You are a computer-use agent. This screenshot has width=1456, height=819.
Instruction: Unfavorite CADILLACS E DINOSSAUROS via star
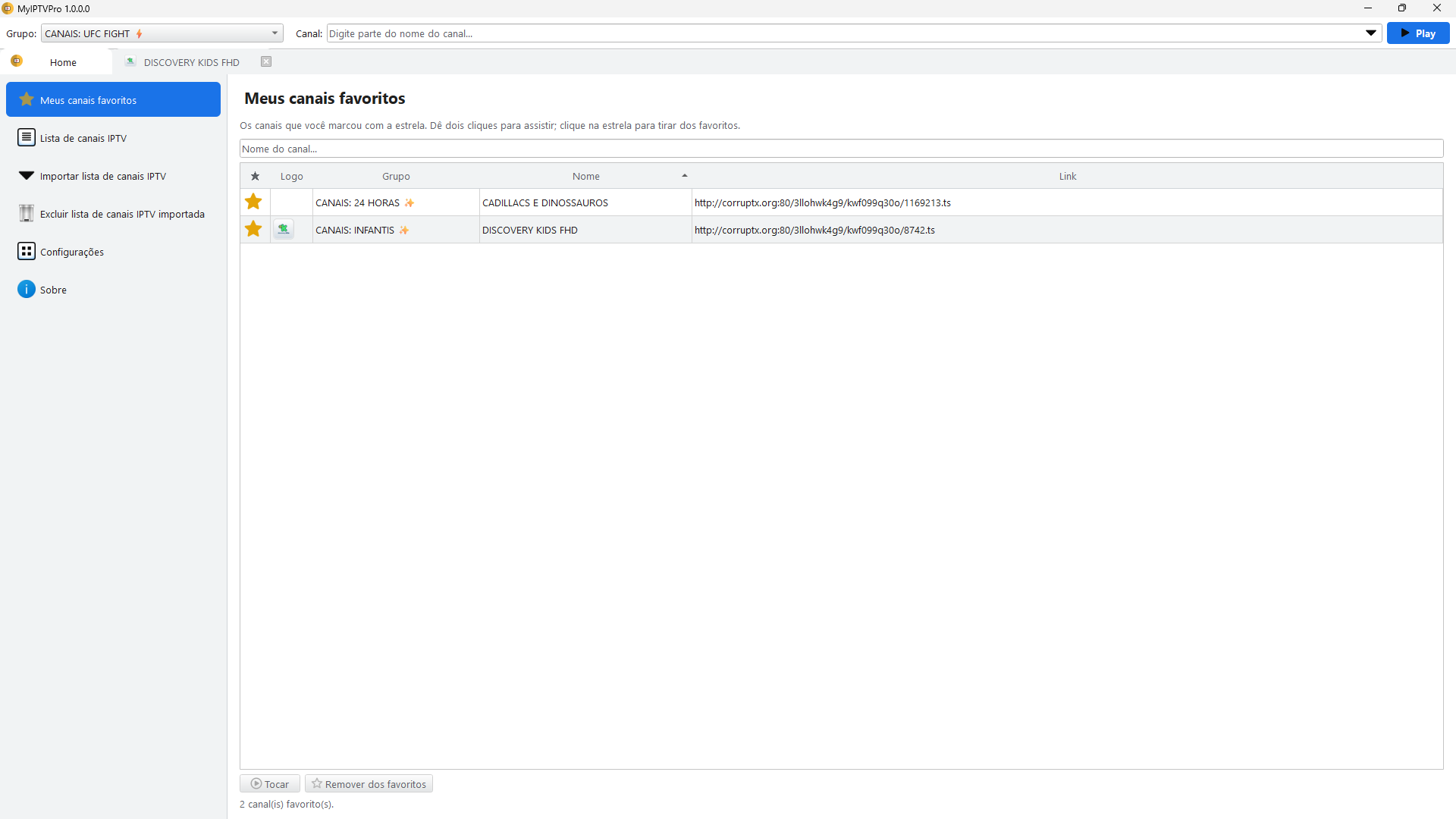tap(253, 202)
